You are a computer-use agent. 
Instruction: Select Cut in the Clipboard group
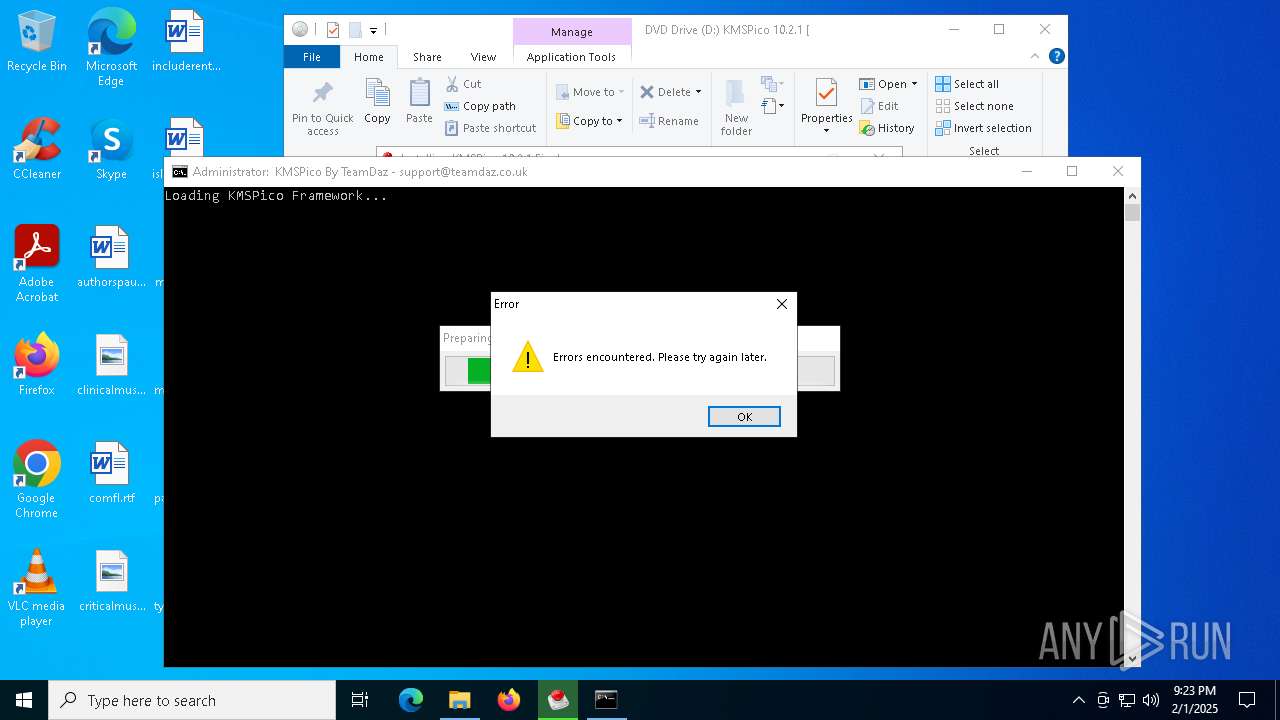pyautogui.click(x=463, y=84)
